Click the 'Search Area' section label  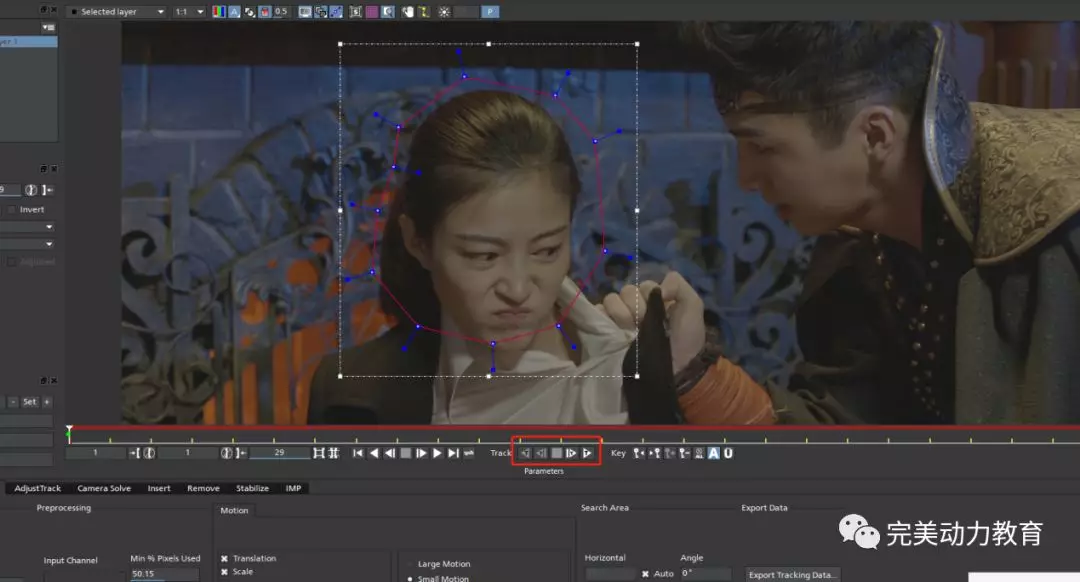[x=605, y=508]
